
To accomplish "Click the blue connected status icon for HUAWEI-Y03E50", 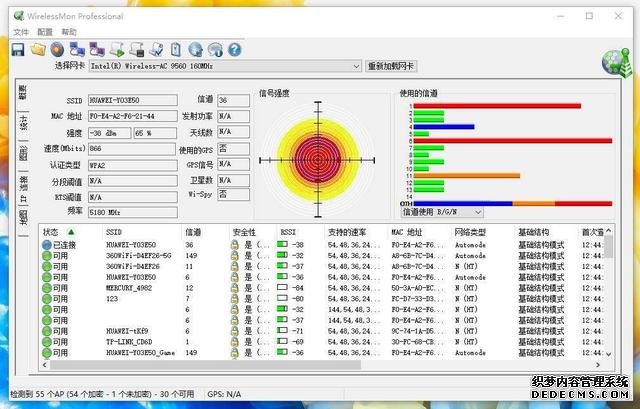I will point(47,245).
